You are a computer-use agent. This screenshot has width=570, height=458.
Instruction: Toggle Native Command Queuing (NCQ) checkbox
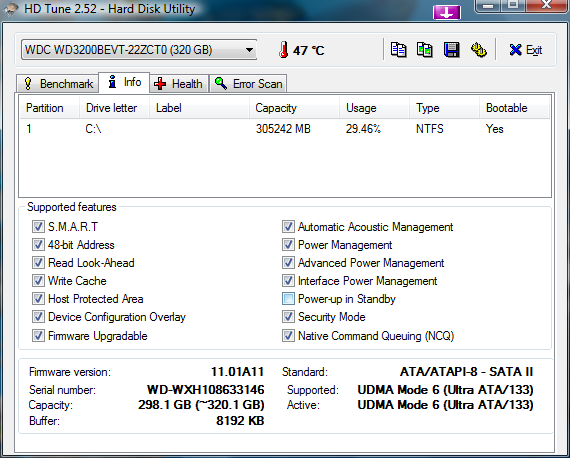coord(288,336)
